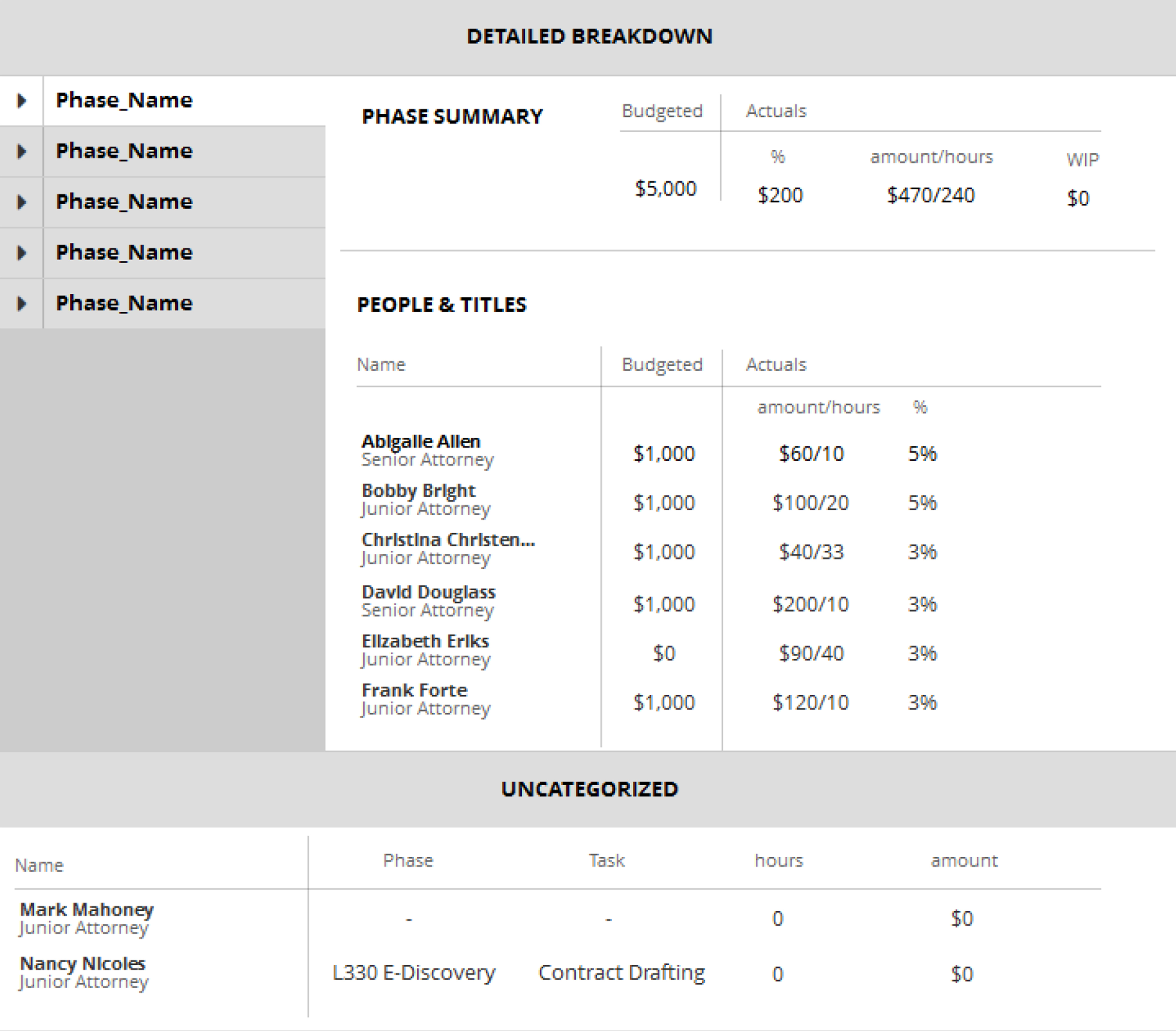Viewport: 1176px width, 1031px height.
Task: Click Abigalle Allen in People & Titles
Action: pos(421,442)
